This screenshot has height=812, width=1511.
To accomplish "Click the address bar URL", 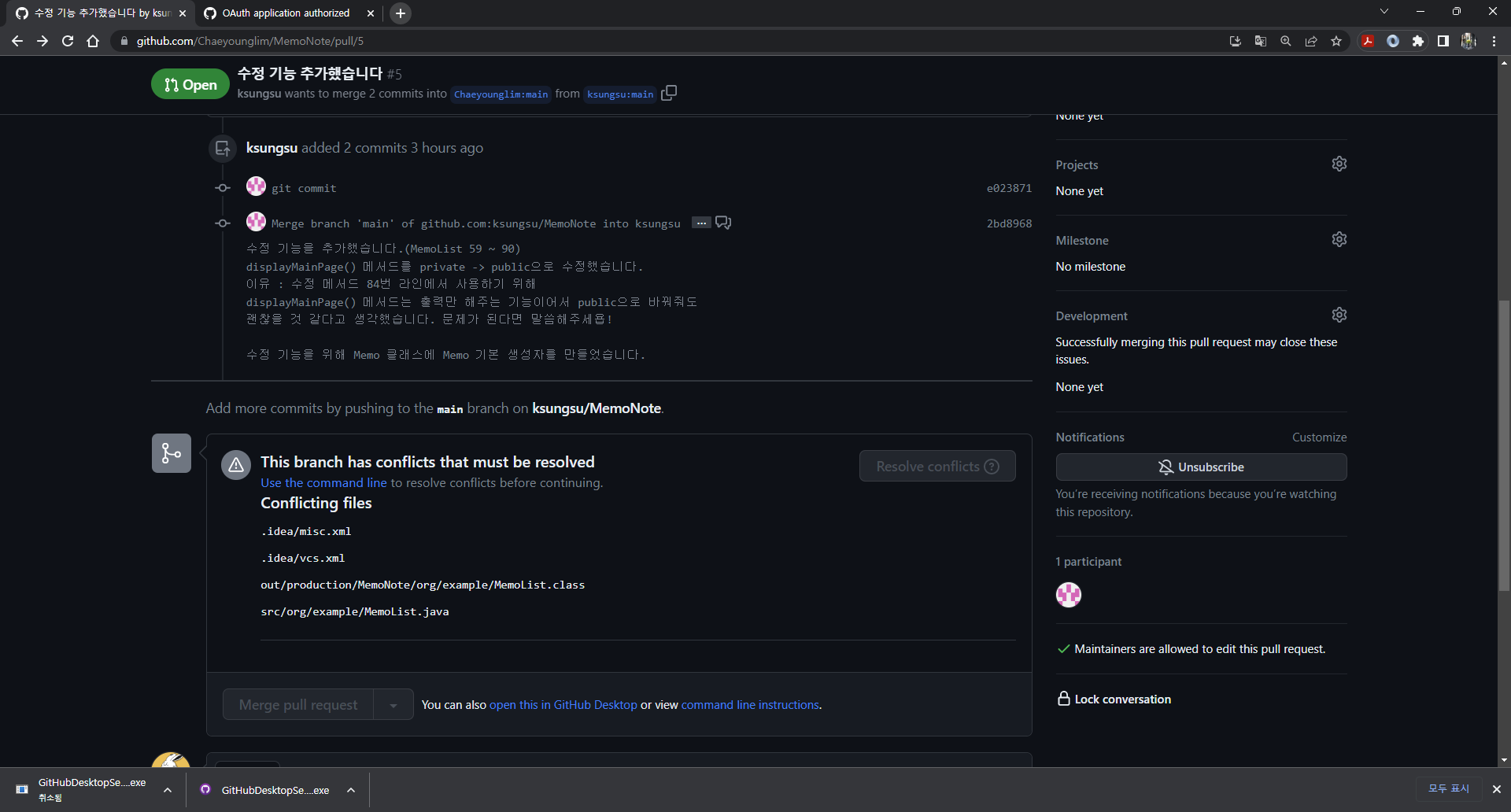I will [x=249, y=41].
